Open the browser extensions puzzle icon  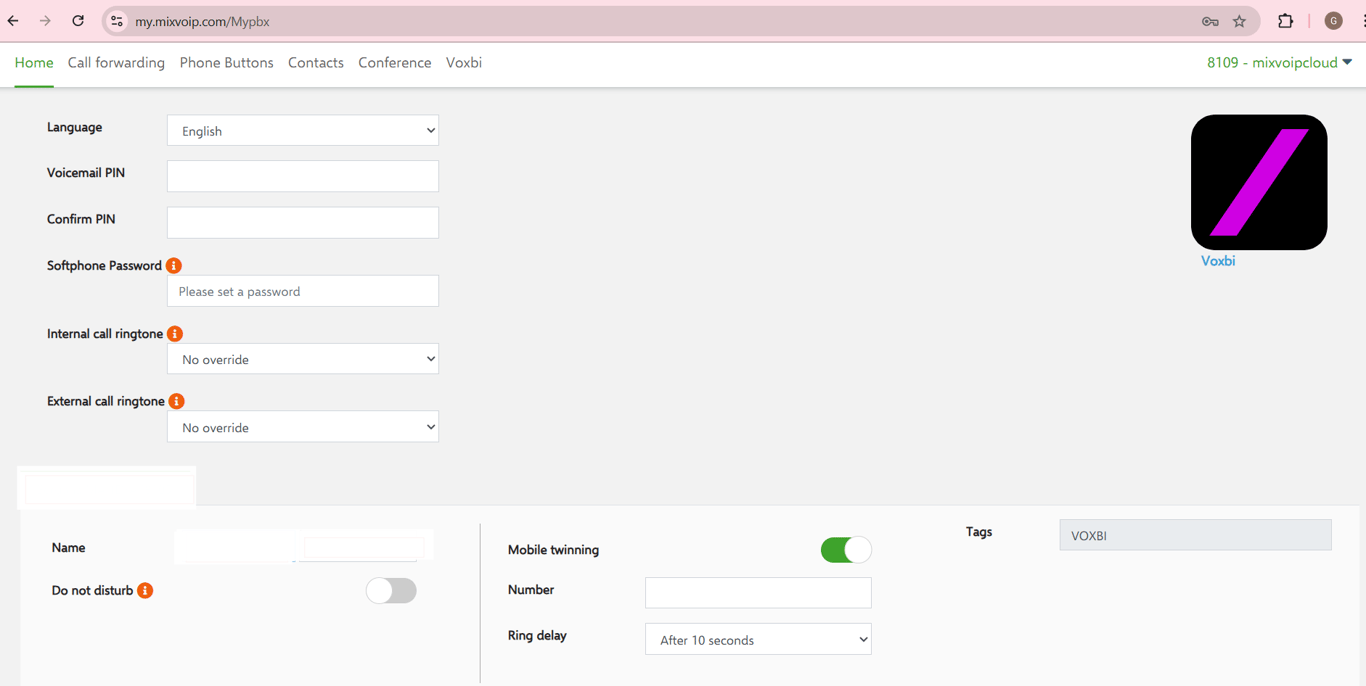click(x=1285, y=21)
